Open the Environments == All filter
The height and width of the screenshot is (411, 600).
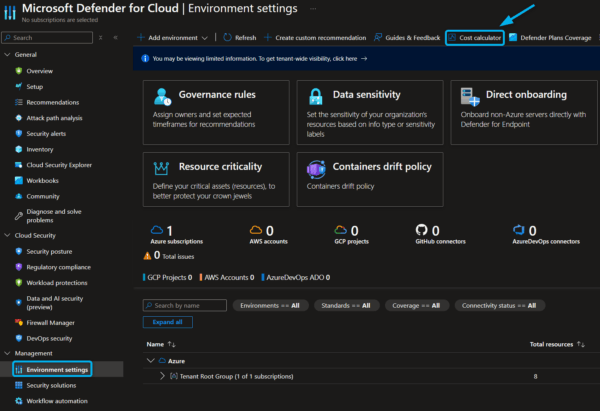tap(270, 305)
